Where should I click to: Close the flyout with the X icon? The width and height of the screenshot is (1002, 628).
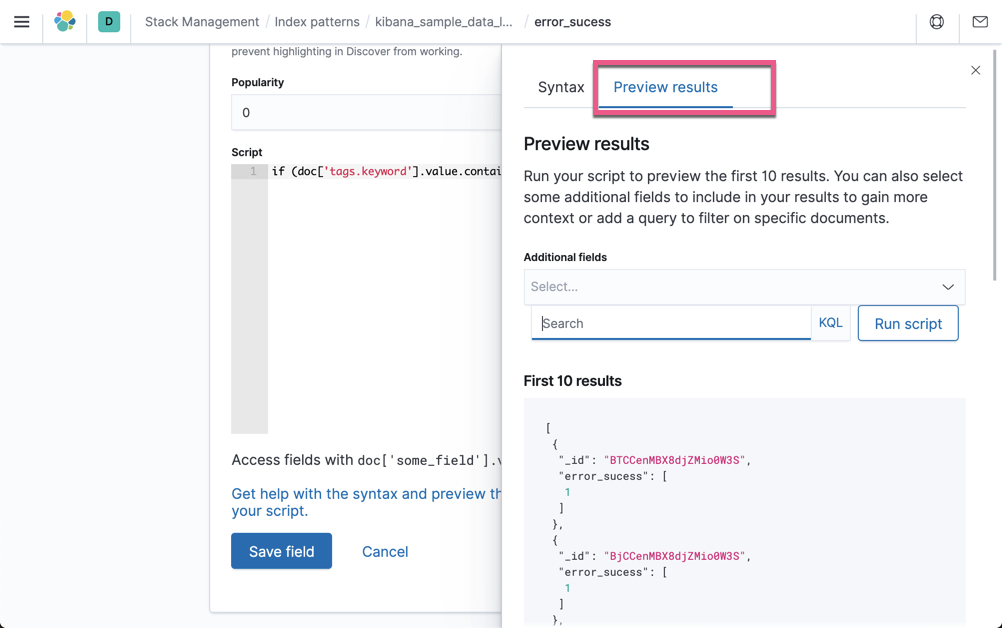click(975, 70)
